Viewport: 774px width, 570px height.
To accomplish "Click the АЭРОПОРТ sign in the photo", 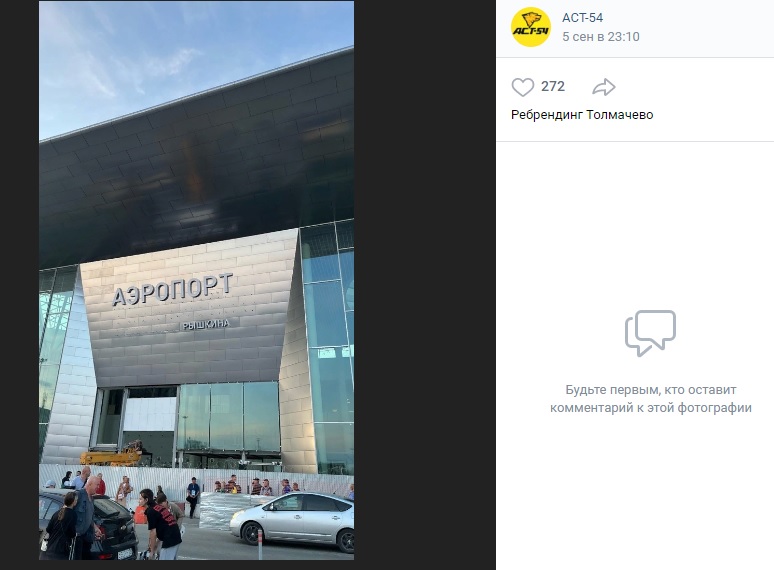I will click(172, 290).
